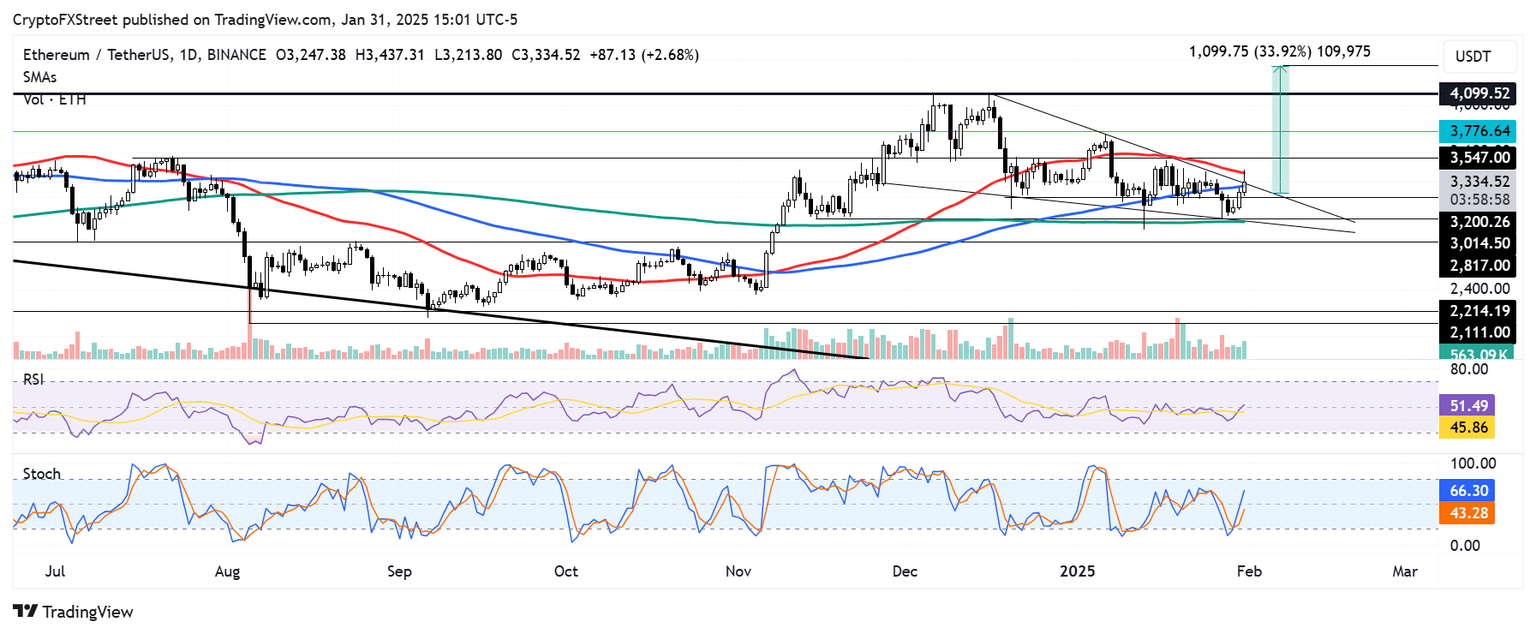Click the Mar label on time axis
This screenshot has height=634, width=1536.
pos(1406,572)
